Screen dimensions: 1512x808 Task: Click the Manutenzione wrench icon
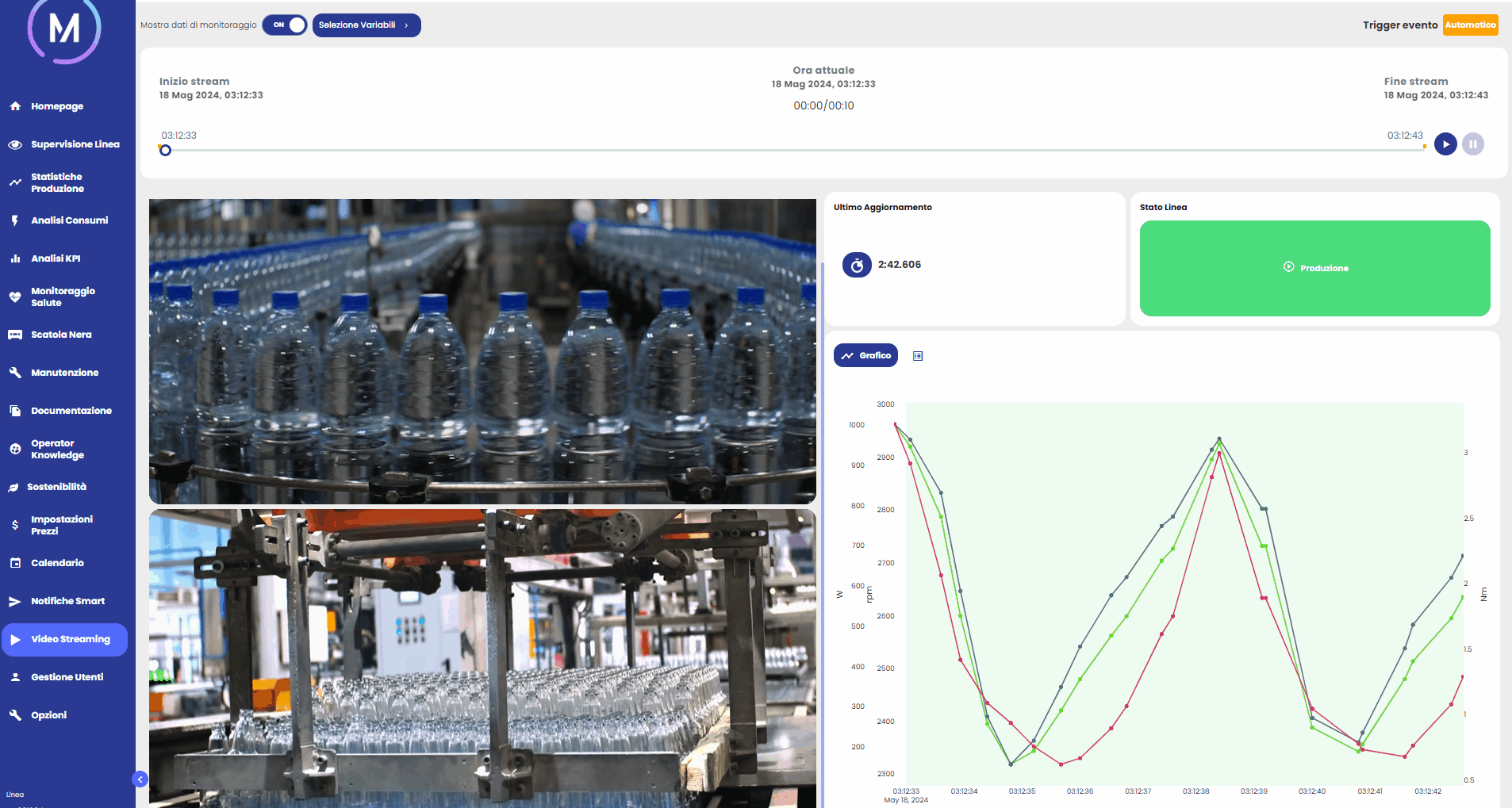click(x=15, y=373)
